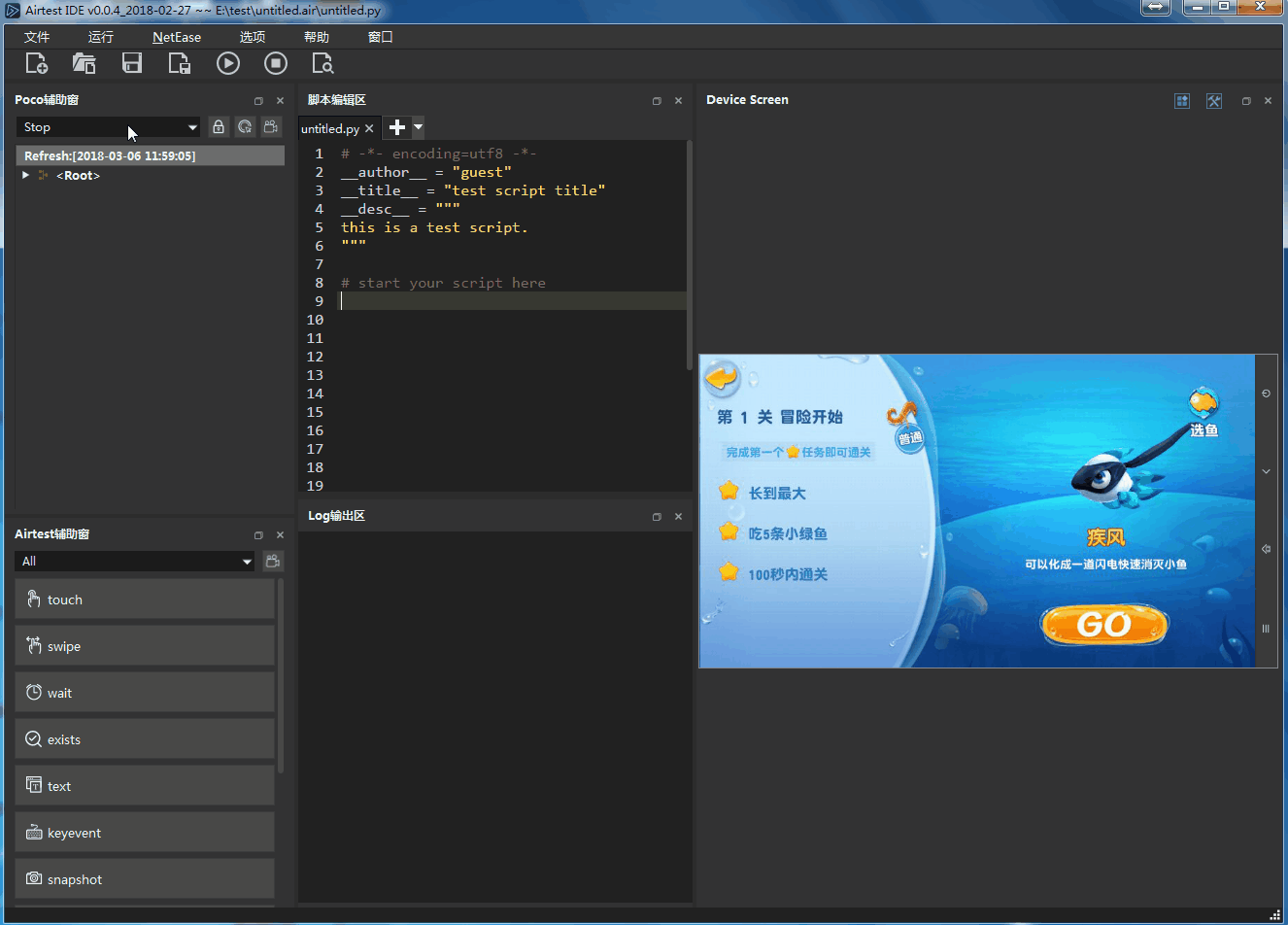Toggle the Poco lock inspect icon
Viewport: 1288px width, 925px height.
click(x=219, y=127)
